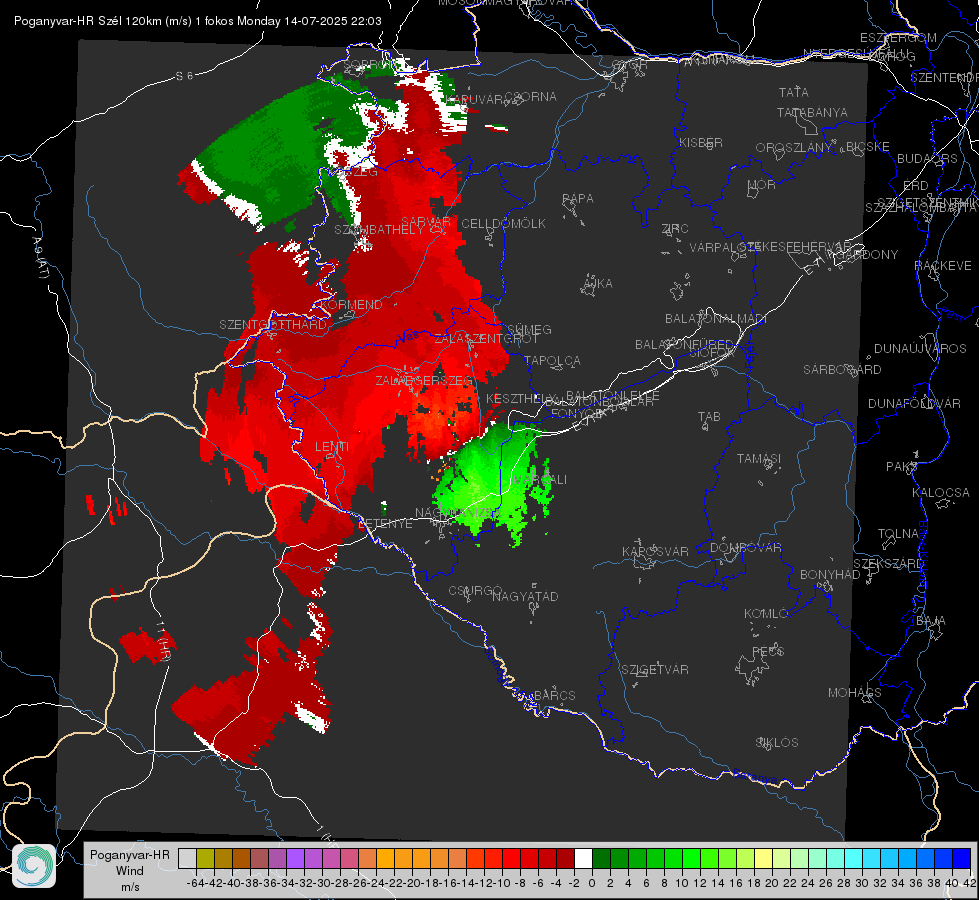
Task: Select the MOHACS label
Action: coord(855,693)
